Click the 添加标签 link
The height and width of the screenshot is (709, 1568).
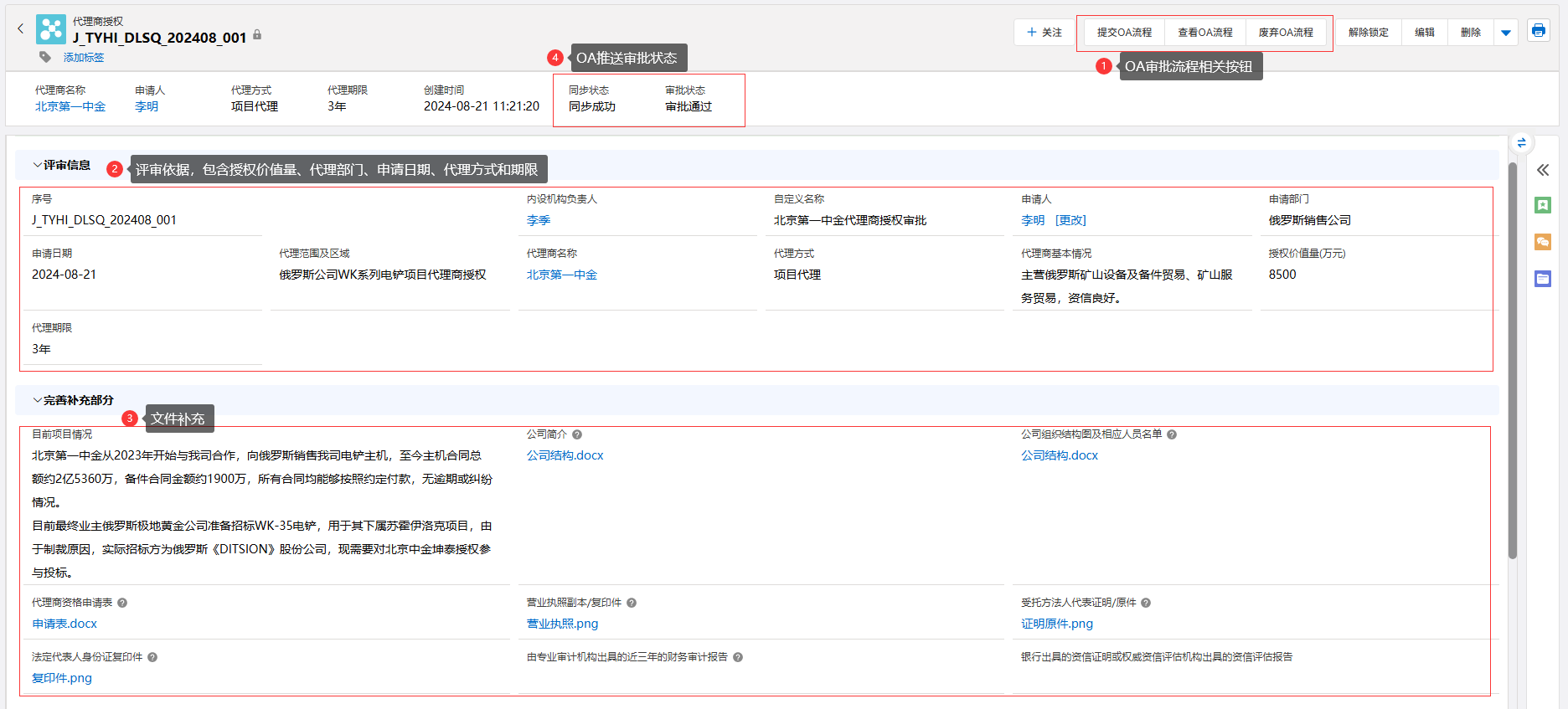point(84,58)
